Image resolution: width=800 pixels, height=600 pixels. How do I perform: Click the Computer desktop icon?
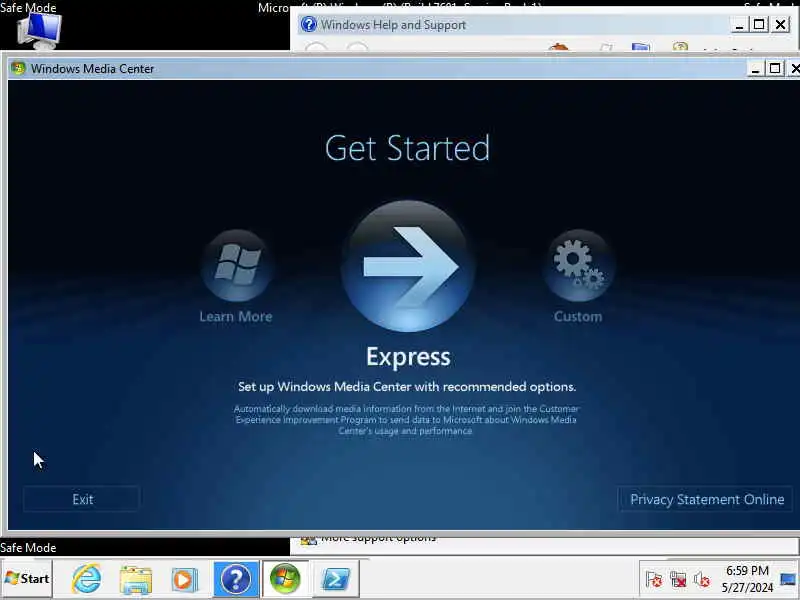[x=39, y=31]
